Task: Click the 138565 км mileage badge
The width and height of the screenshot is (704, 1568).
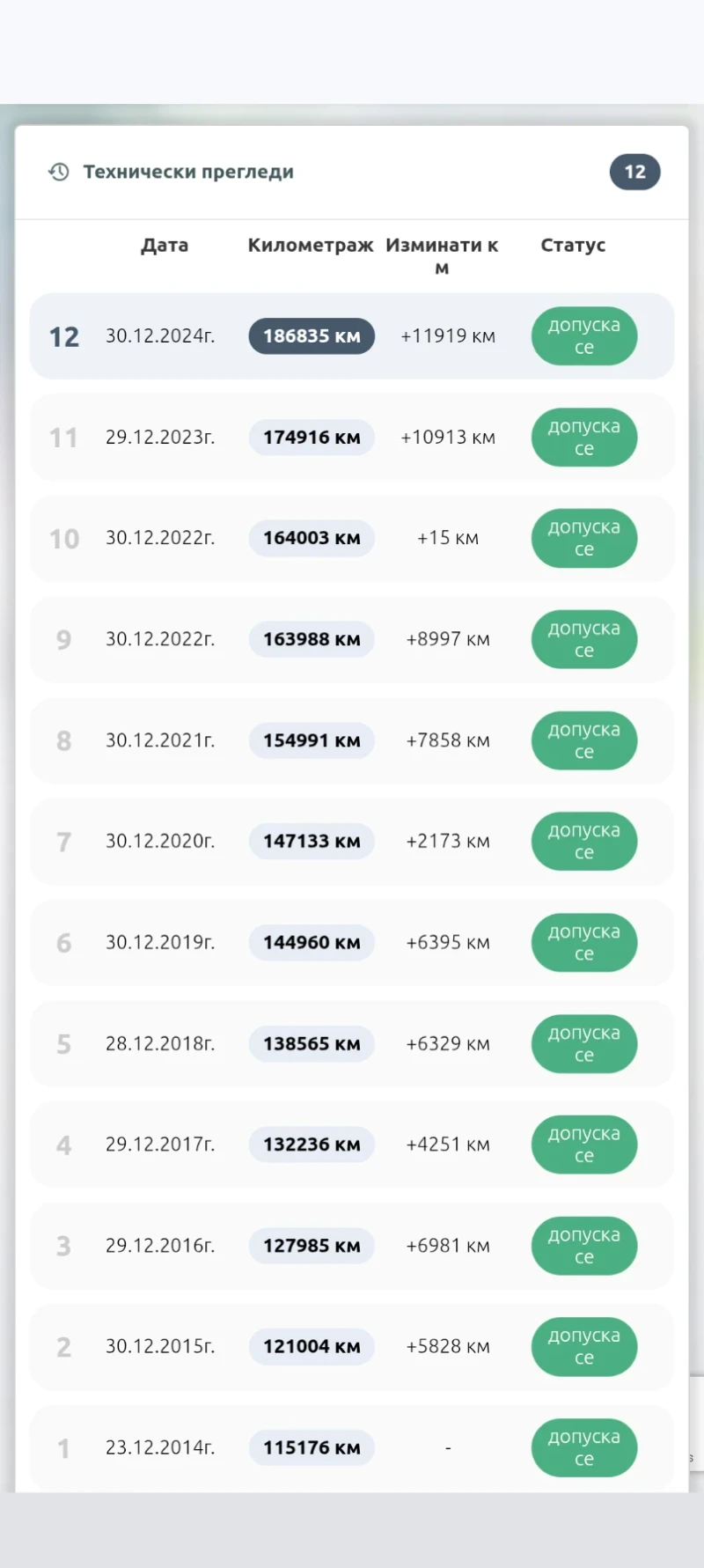Action: [x=312, y=1043]
